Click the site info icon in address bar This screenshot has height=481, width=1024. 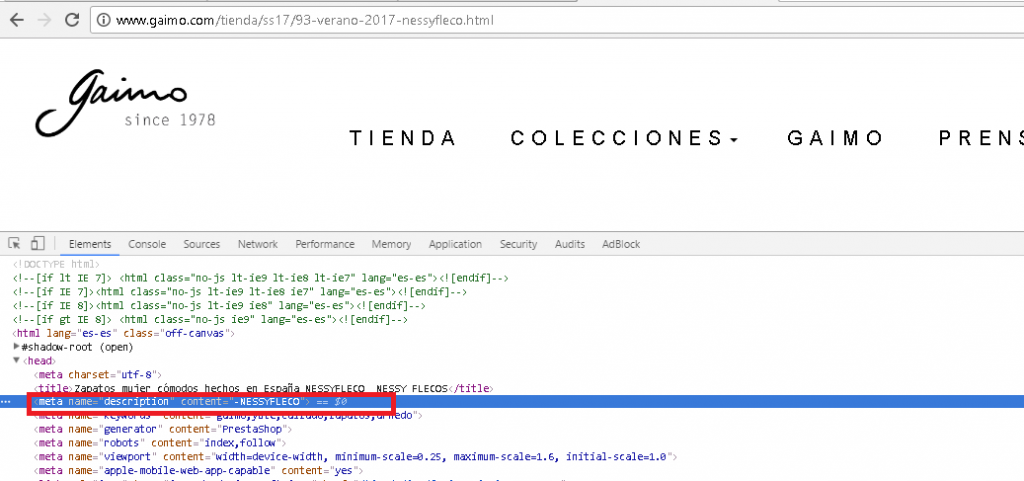tap(104, 20)
